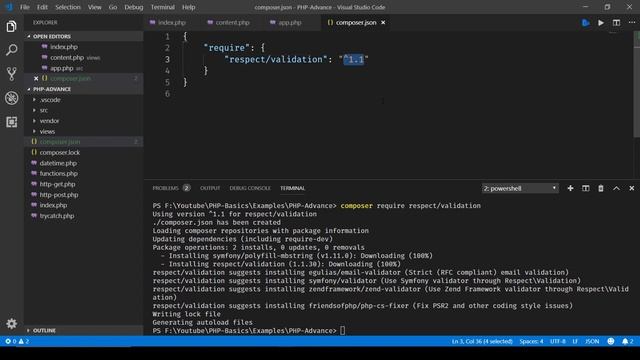Change file encoding UTF-8
640x360 pixels.
(x=558, y=341)
